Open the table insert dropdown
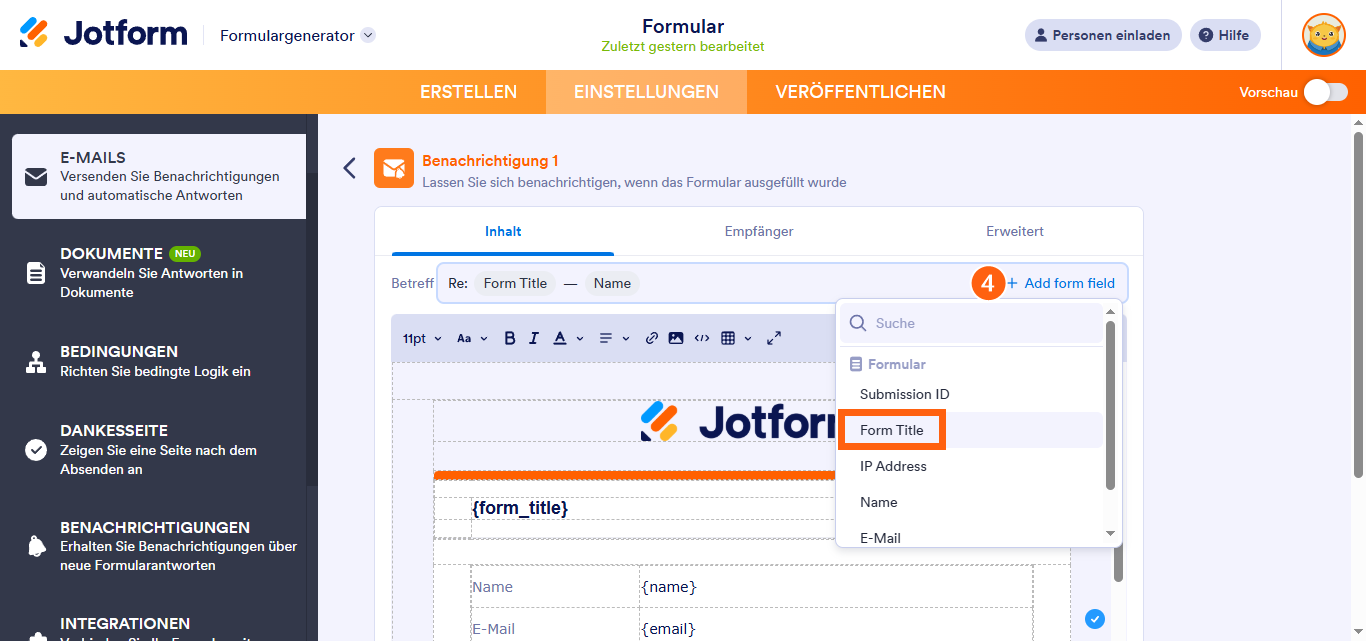This screenshot has width=1366, height=641. point(735,338)
